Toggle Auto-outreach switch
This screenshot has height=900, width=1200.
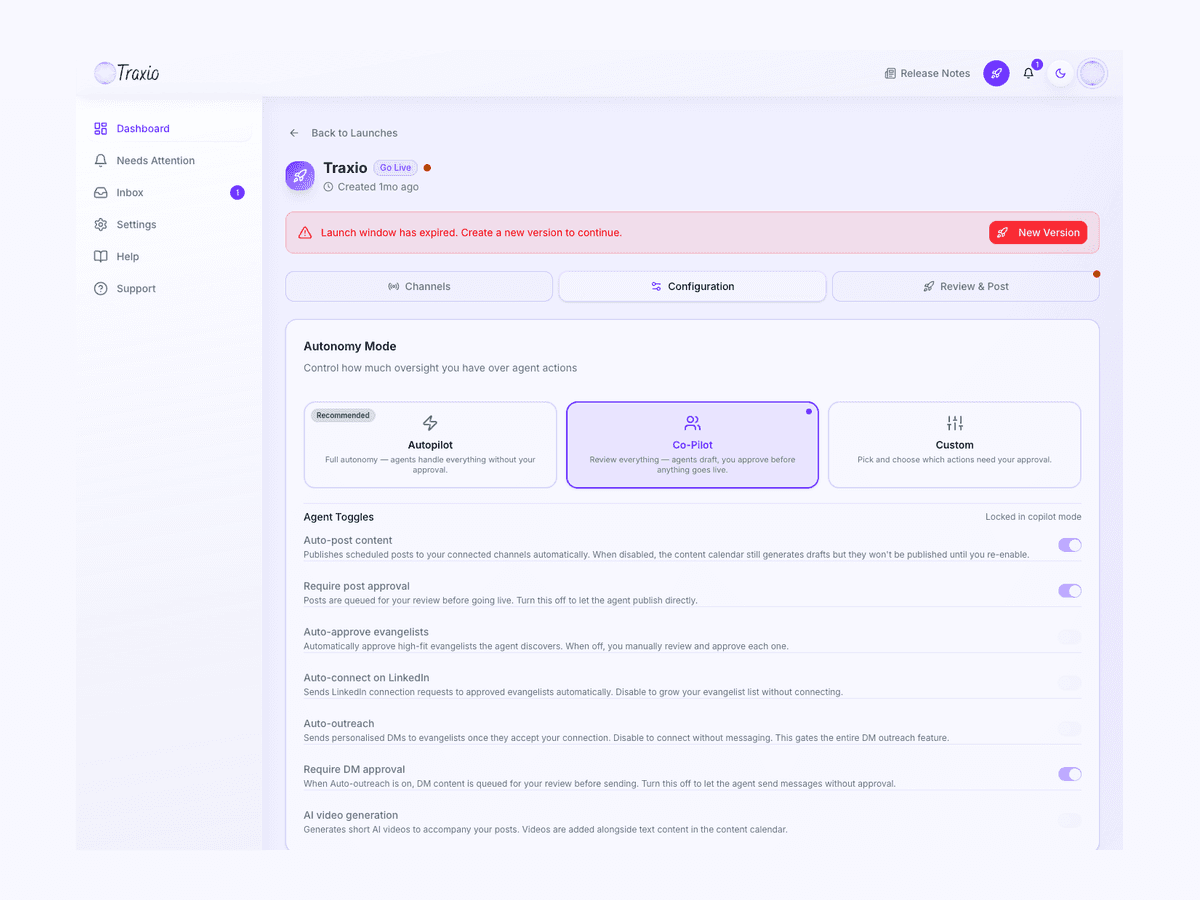tap(1070, 729)
